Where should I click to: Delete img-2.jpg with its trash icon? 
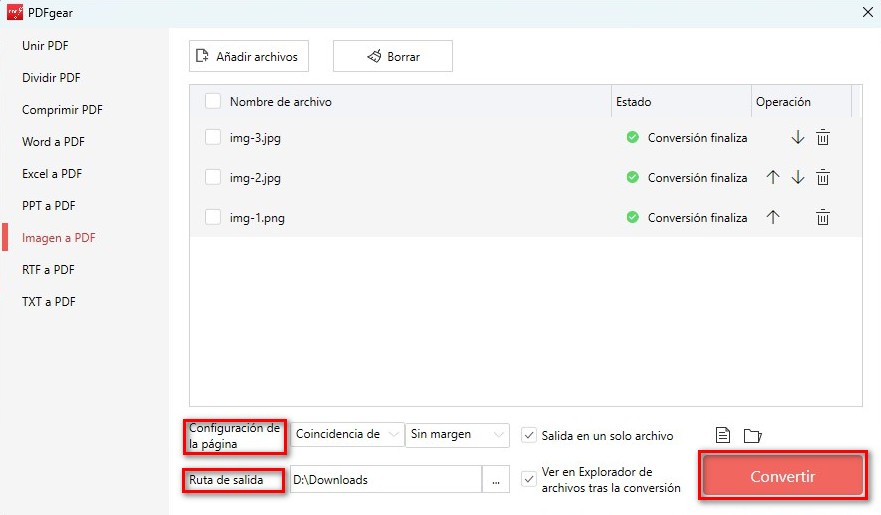pyautogui.click(x=823, y=177)
